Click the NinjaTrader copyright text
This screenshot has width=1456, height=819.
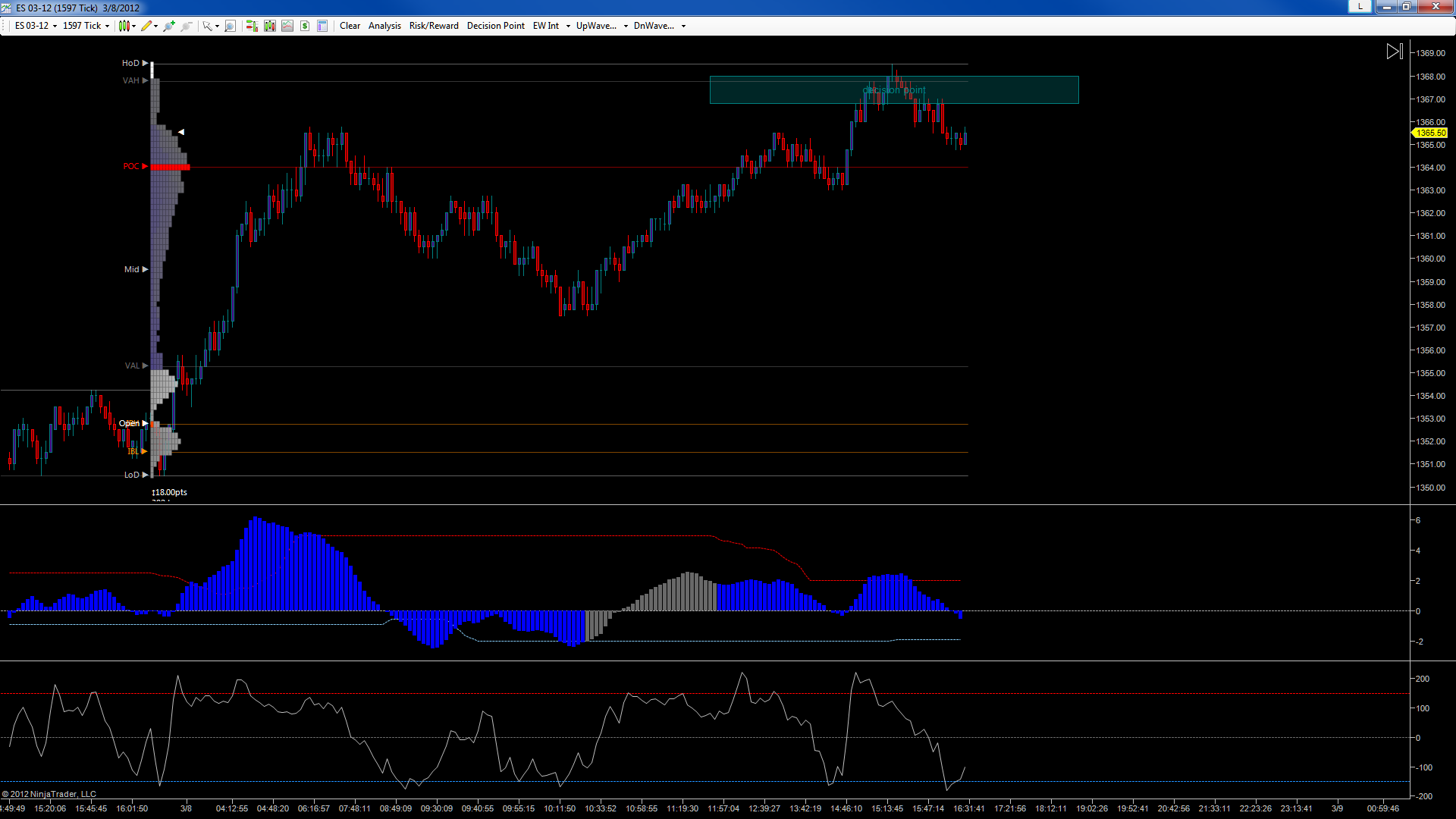49,794
